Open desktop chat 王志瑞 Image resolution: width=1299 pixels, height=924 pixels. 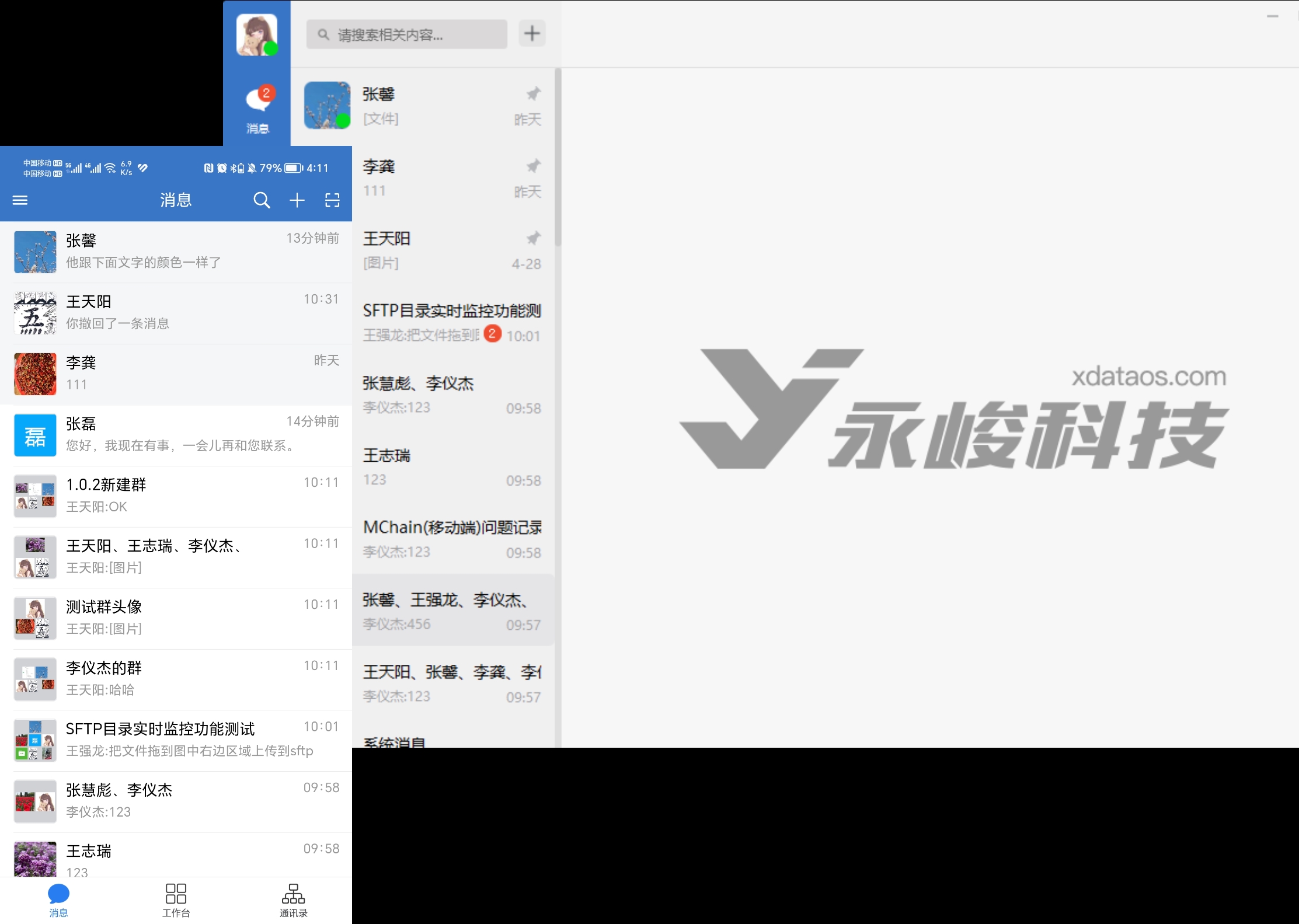tap(453, 468)
